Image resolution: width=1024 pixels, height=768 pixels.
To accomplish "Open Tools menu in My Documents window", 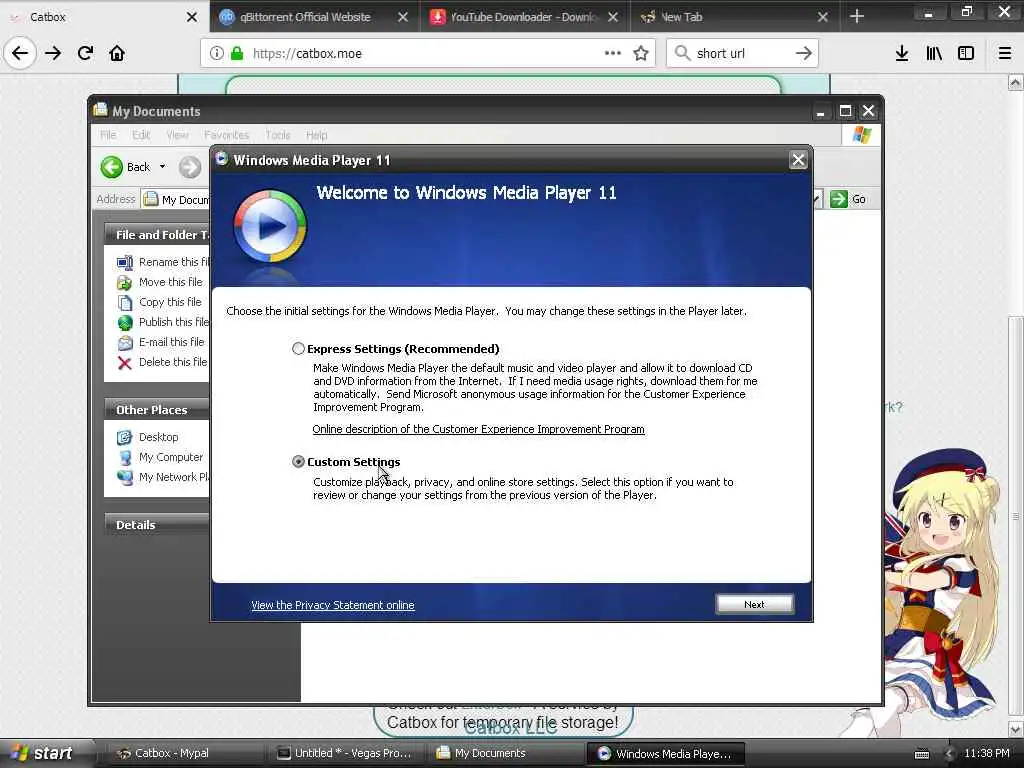I will (x=278, y=135).
